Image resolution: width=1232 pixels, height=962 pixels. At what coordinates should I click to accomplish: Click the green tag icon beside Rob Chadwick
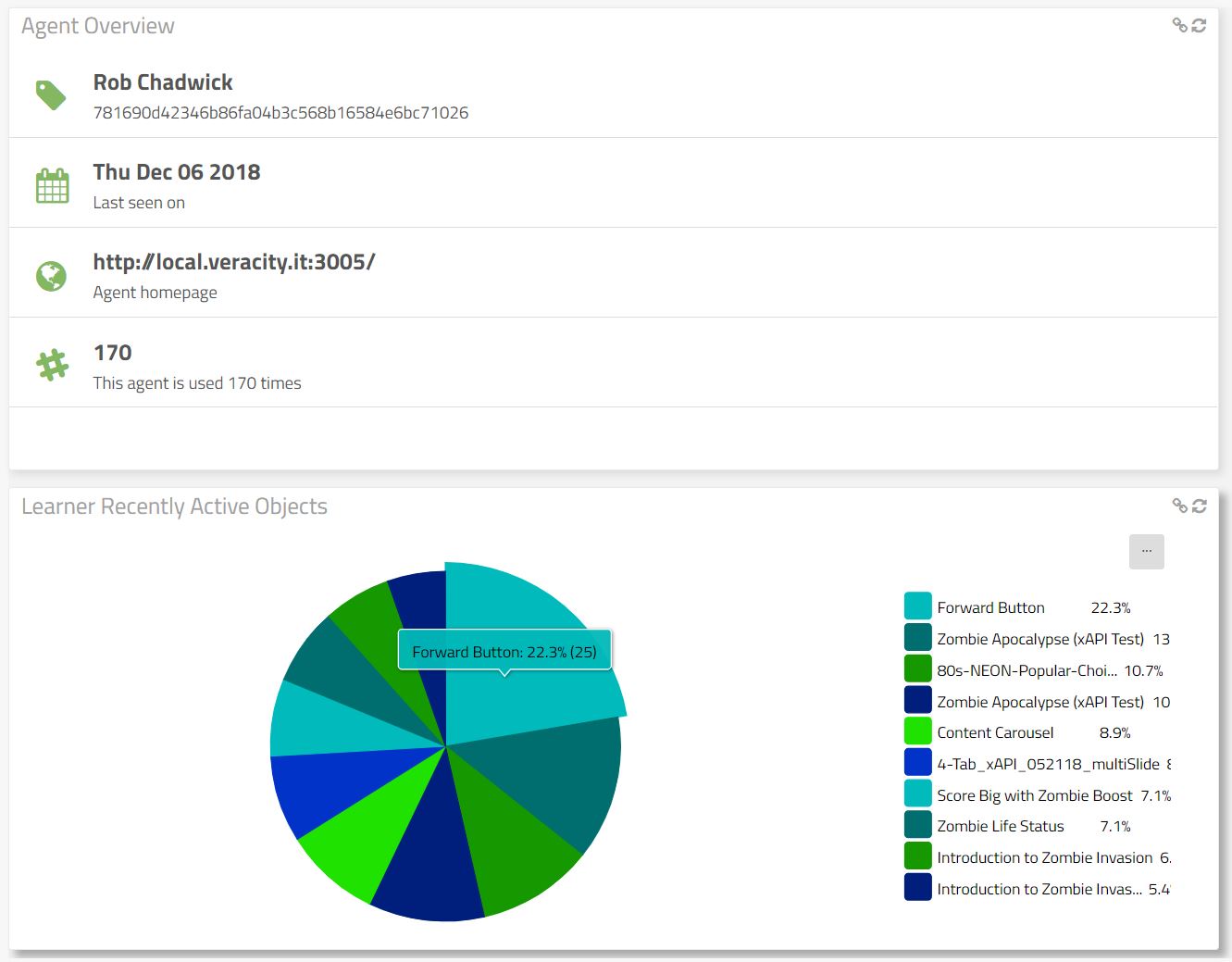(x=51, y=94)
